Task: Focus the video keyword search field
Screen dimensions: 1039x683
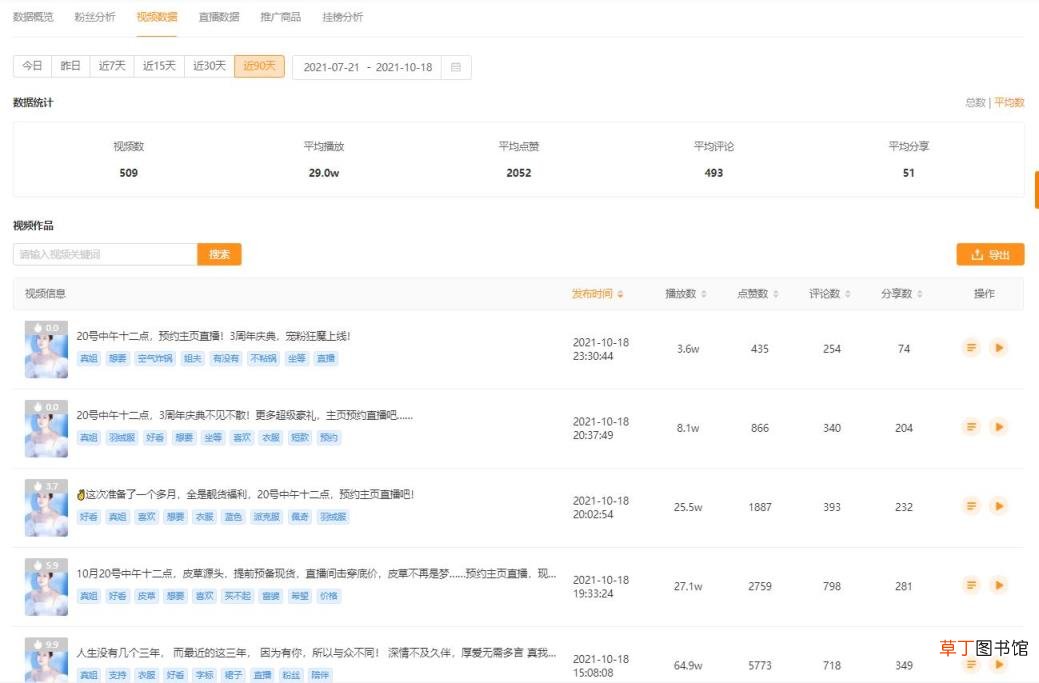Action: coord(105,254)
